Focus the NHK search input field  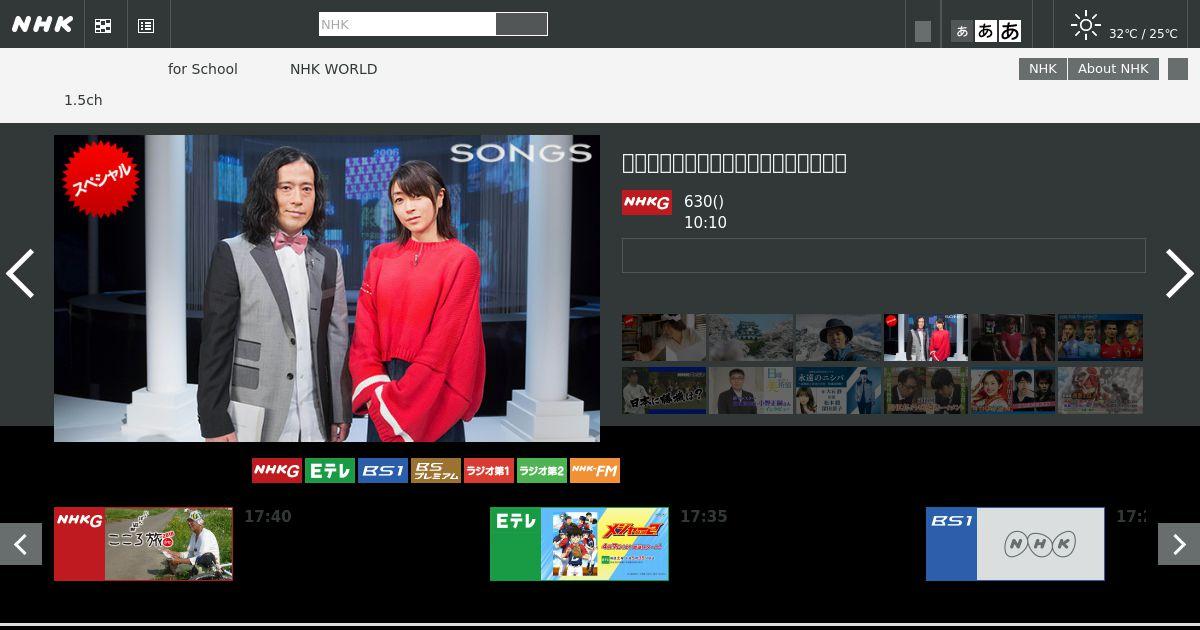(x=407, y=24)
